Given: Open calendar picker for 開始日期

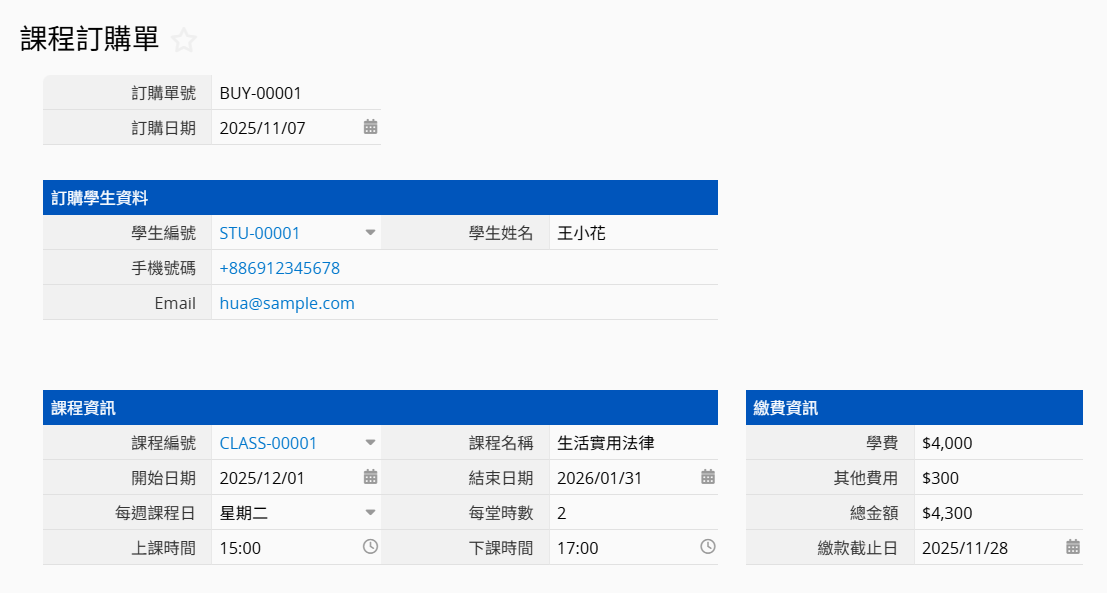Looking at the screenshot, I should [x=370, y=477].
